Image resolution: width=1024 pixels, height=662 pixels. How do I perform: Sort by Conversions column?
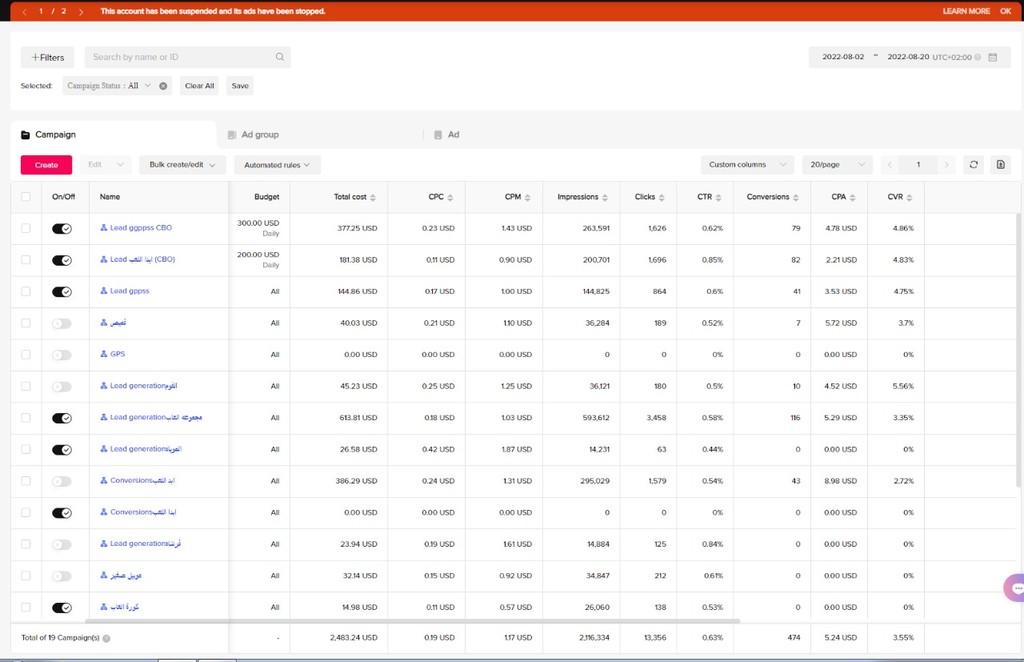795,197
